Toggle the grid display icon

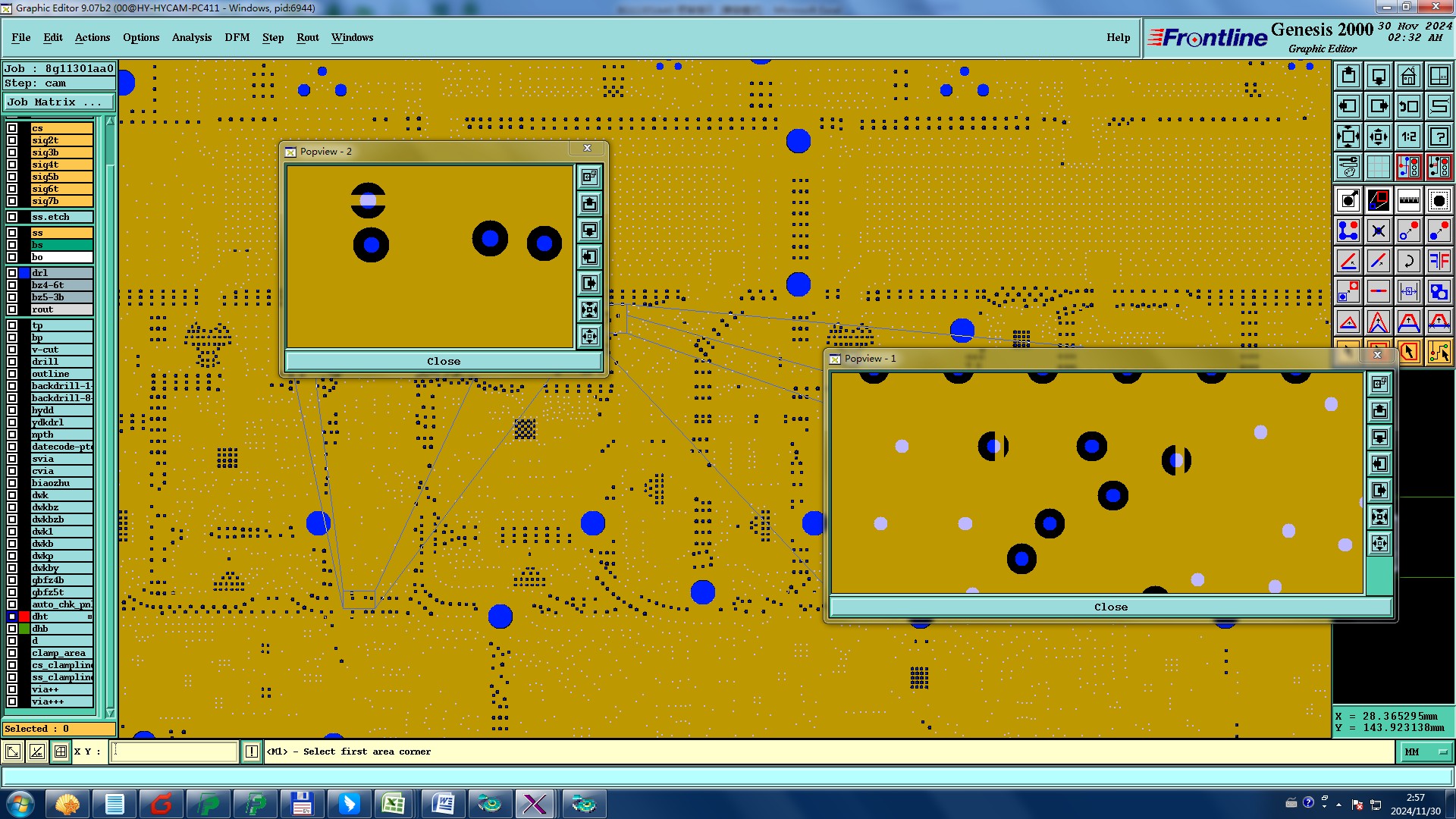(x=1379, y=166)
